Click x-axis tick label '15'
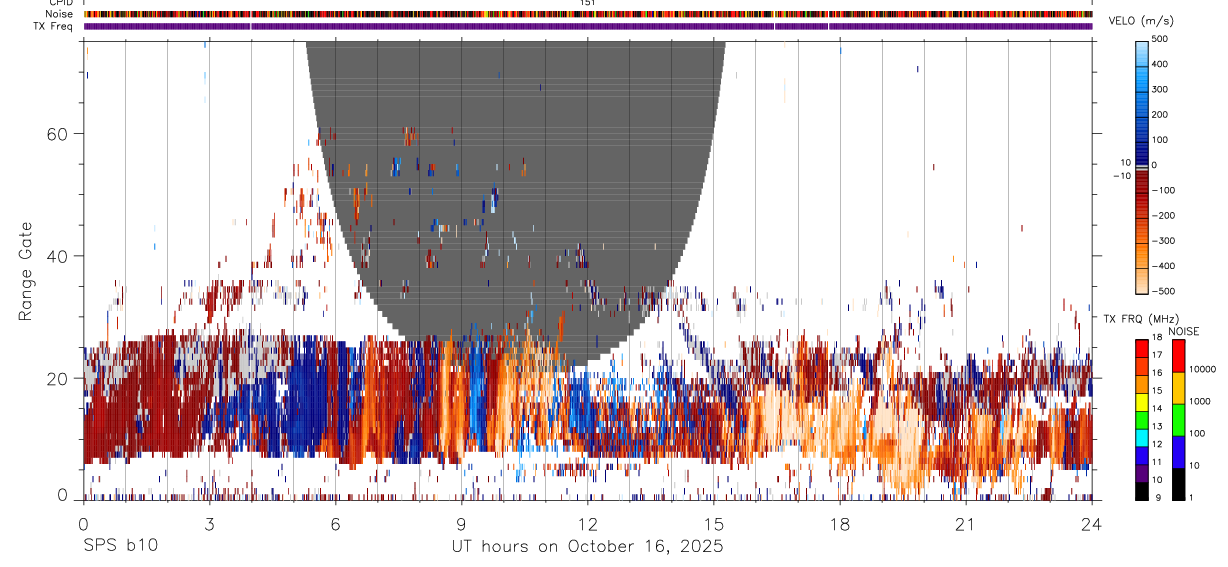The height and width of the screenshot is (567, 1228). pyautogui.click(x=713, y=524)
